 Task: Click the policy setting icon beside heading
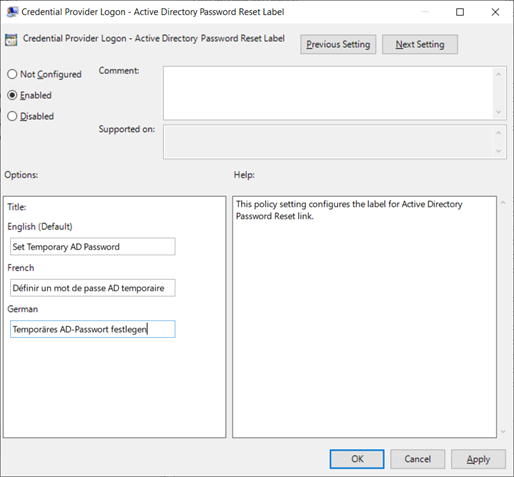click(x=11, y=40)
